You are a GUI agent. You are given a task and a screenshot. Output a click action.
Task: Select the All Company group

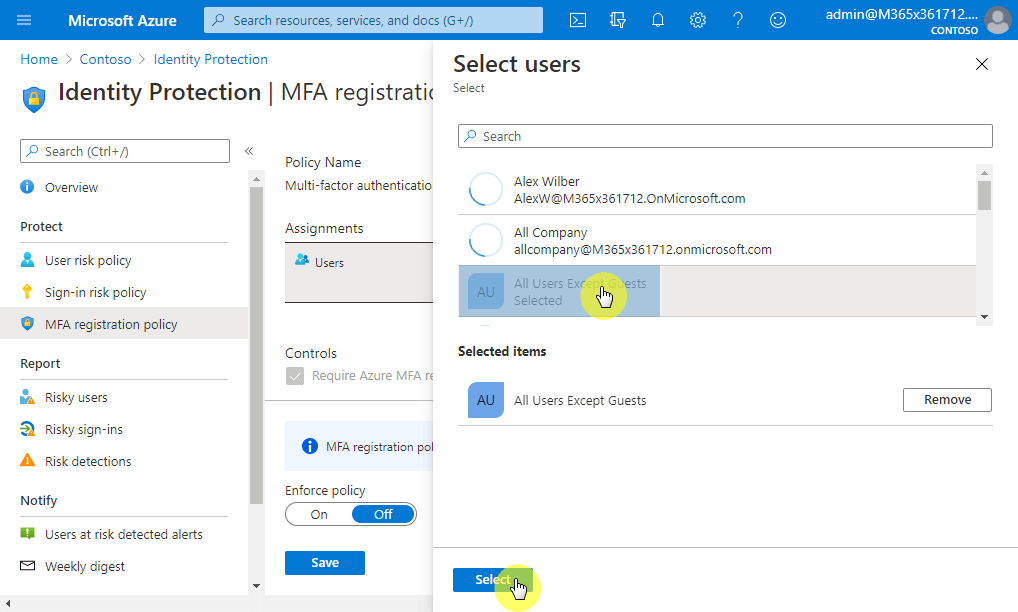[x=717, y=240]
